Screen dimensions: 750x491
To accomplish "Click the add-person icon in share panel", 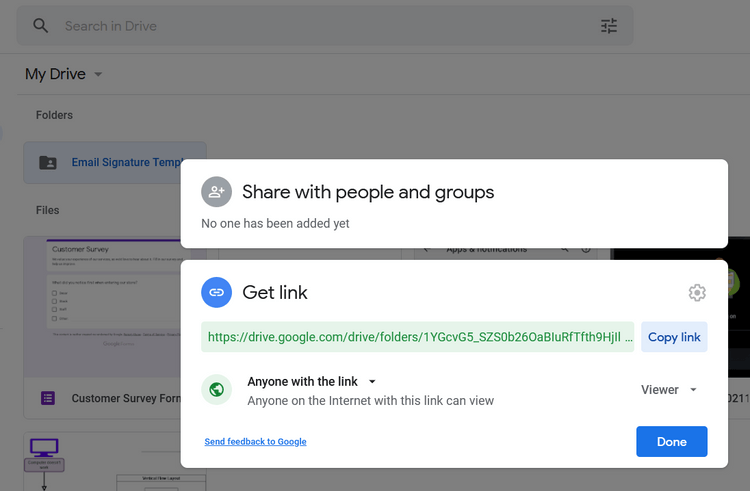I will click(216, 192).
